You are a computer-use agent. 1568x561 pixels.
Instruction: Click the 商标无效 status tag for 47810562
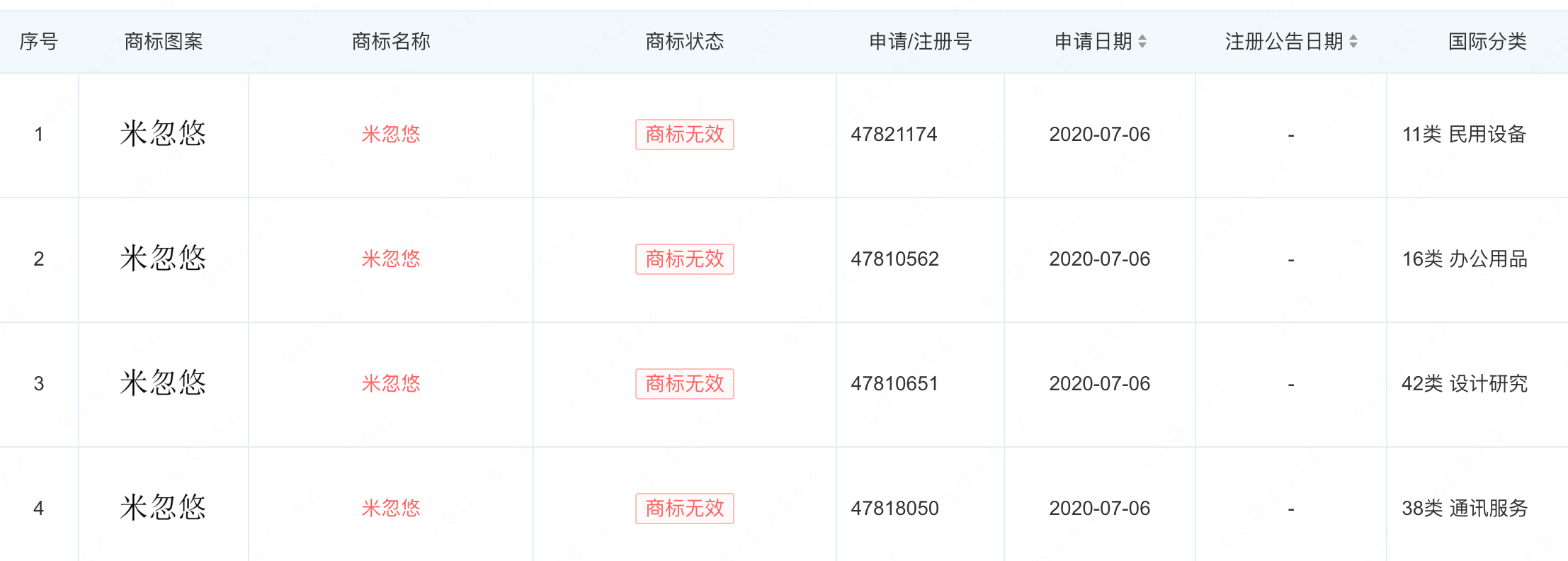click(684, 259)
